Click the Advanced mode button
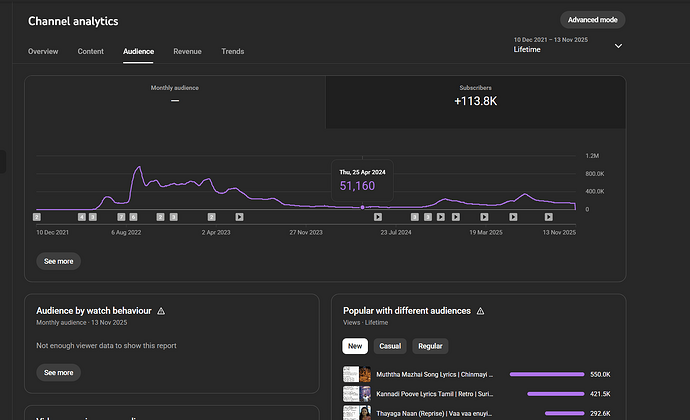The width and height of the screenshot is (690, 420). 594,20
